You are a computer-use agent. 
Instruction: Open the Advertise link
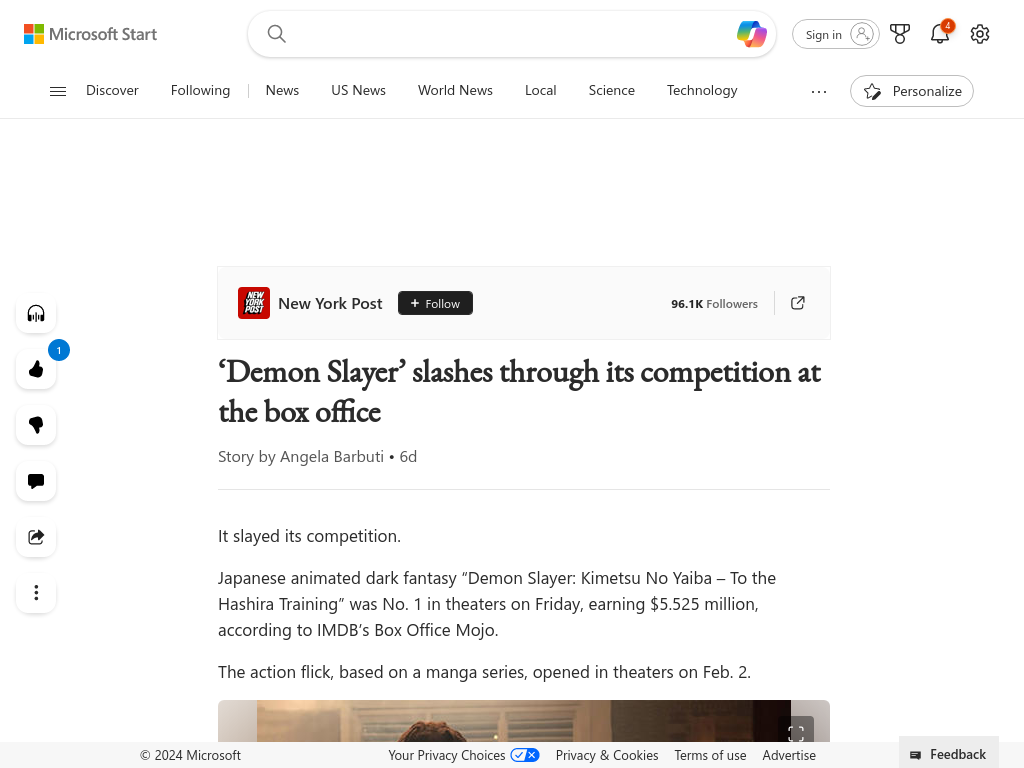point(789,755)
